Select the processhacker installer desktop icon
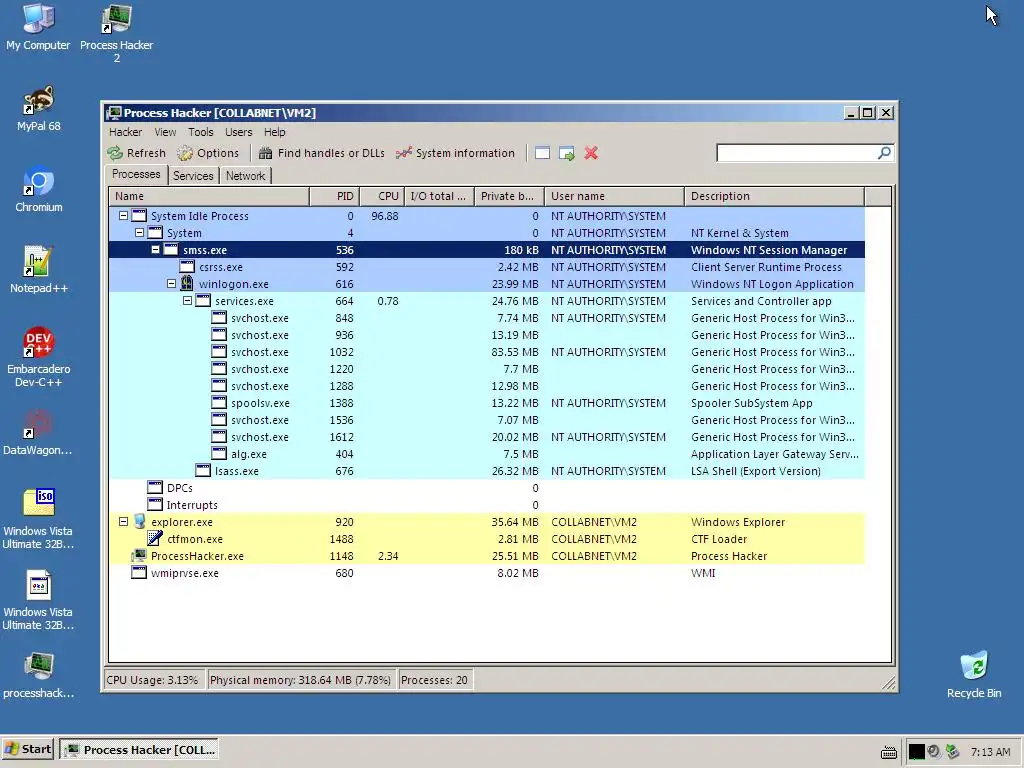Screen dimensions: 1024x768 [x=39, y=675]
